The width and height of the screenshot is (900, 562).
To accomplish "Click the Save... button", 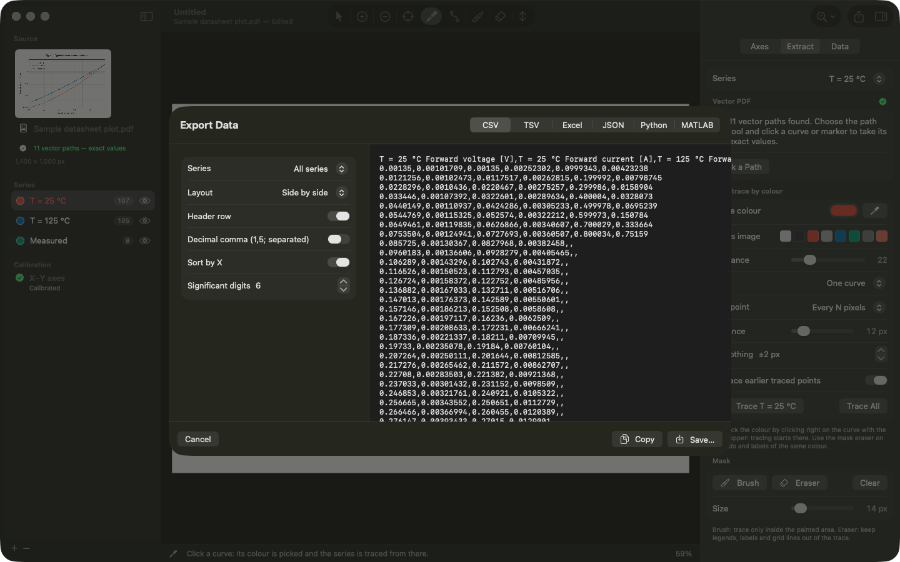I will point(695,439).
